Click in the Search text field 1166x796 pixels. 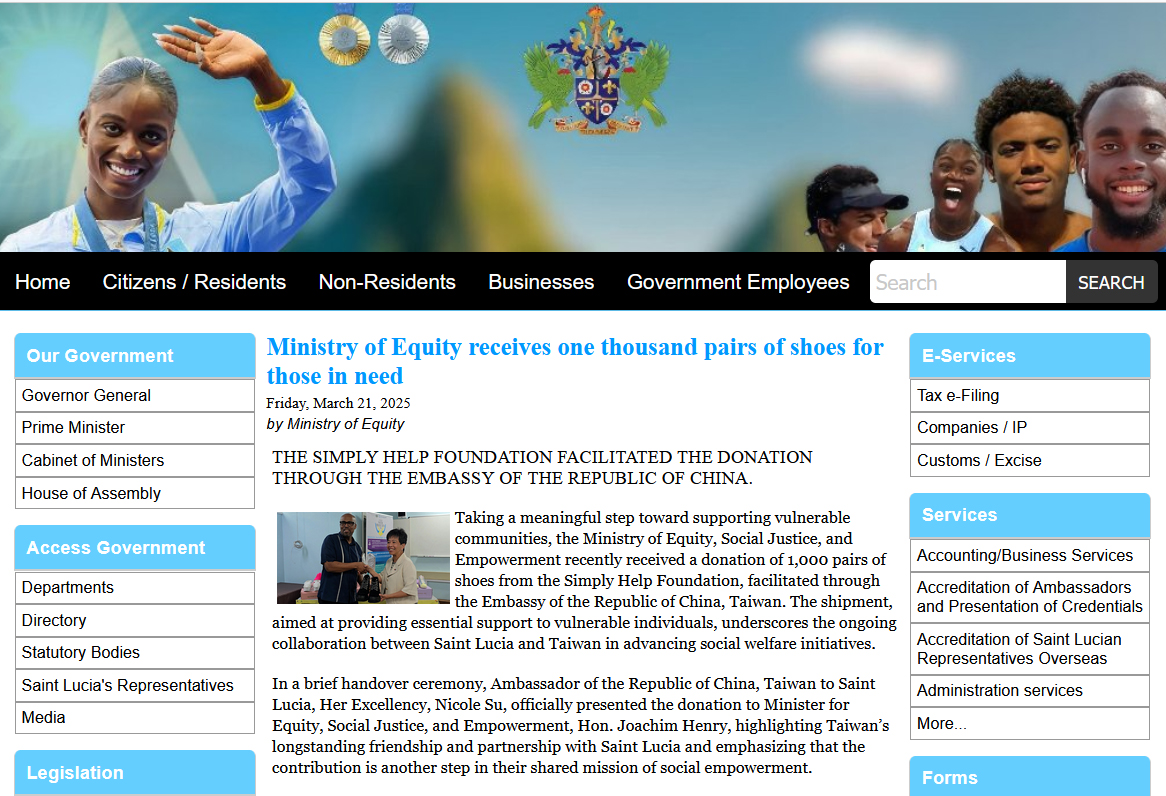point(967,282)
